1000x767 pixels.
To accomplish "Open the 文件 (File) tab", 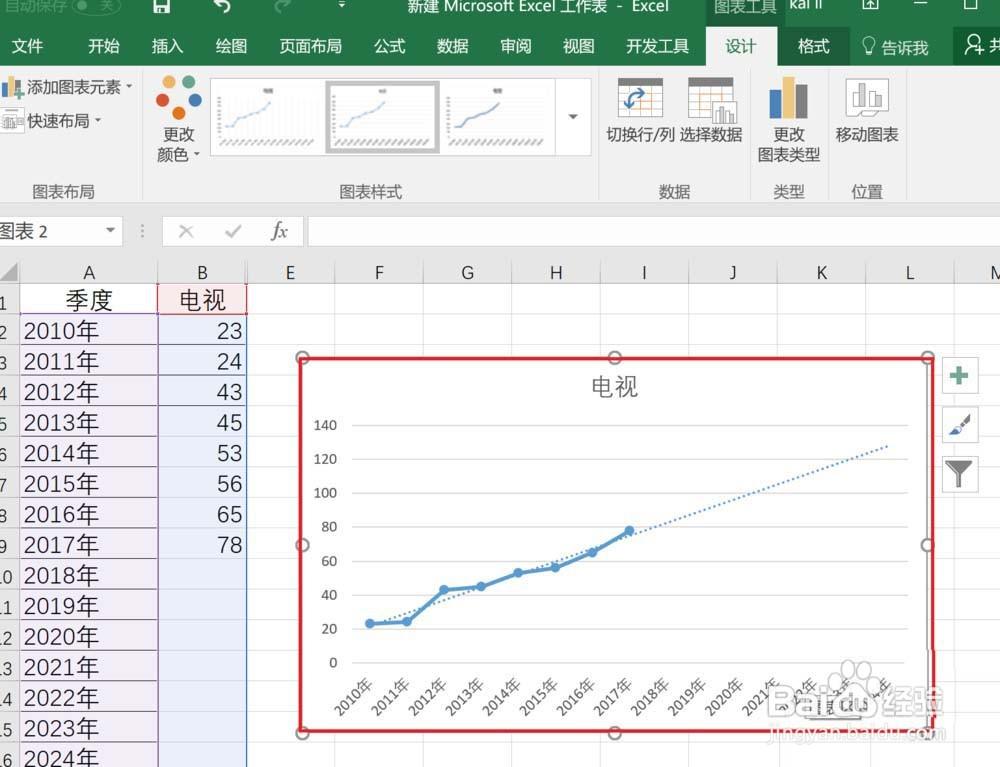I will (x=27, y=46).
